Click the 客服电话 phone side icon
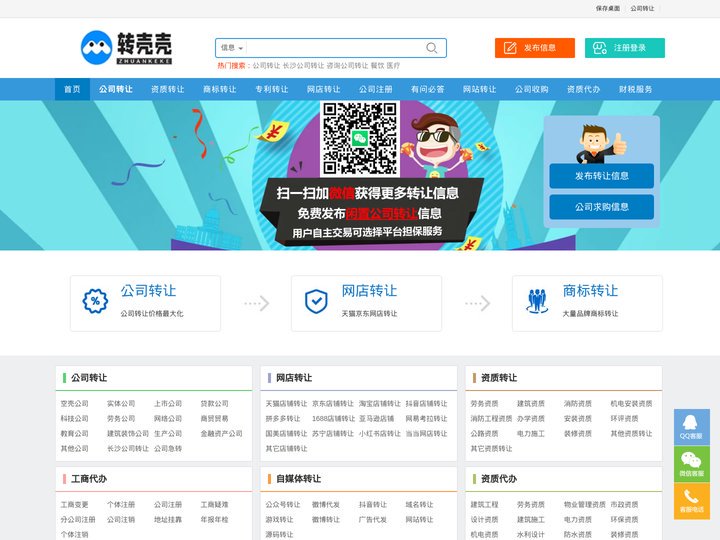Image resolution: width=720 pixels, height=540 pixels. point(692,501)
